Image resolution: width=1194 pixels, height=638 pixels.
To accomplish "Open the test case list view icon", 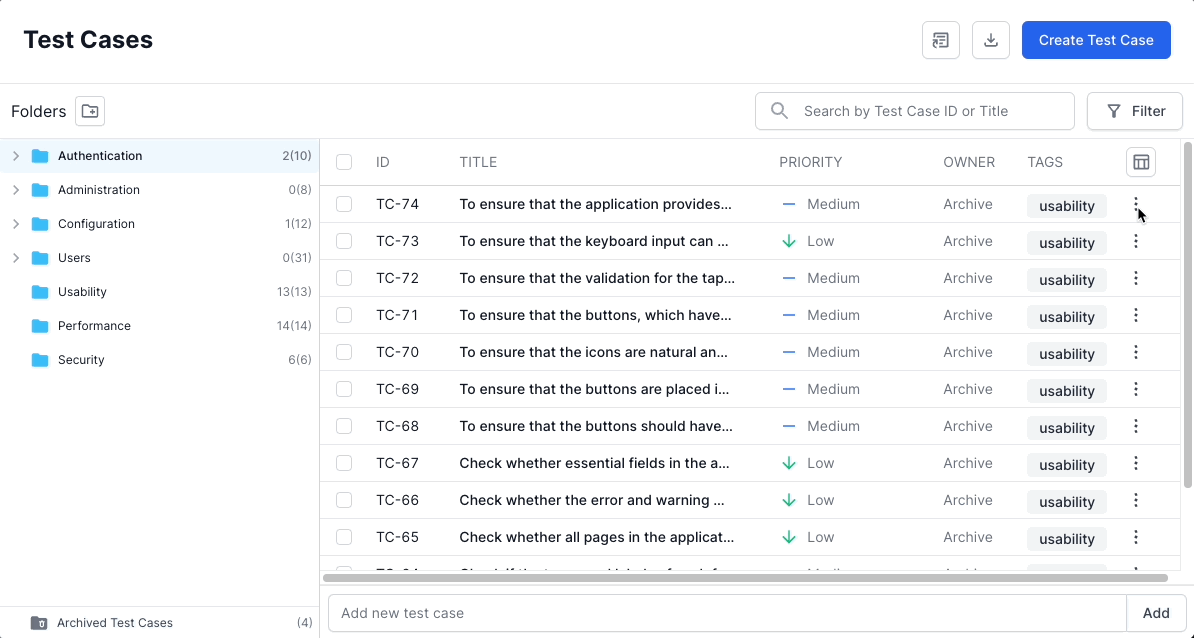I will coord(940,40).
